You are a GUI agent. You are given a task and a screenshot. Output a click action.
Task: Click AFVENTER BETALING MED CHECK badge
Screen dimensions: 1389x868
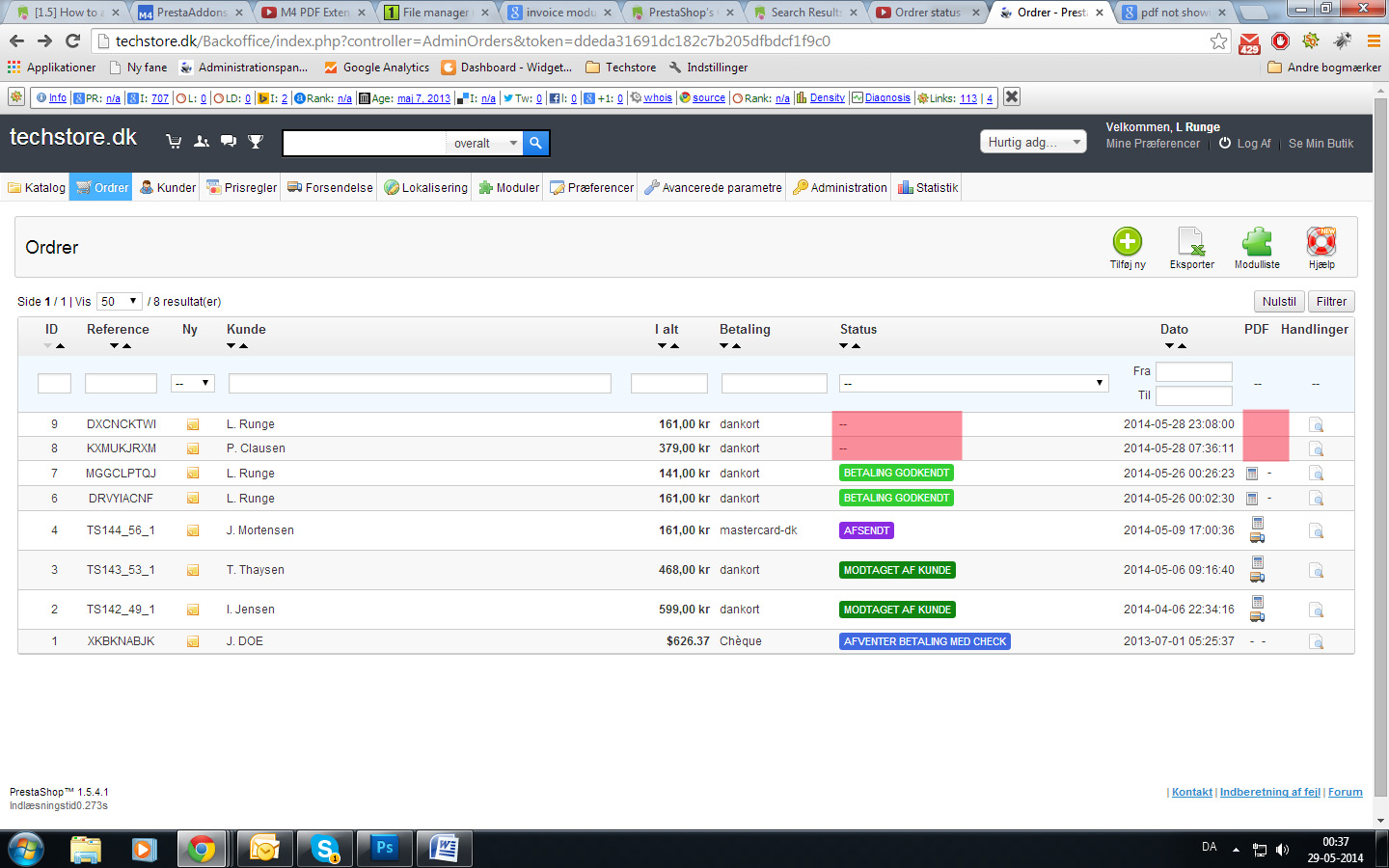pos(924,641)
